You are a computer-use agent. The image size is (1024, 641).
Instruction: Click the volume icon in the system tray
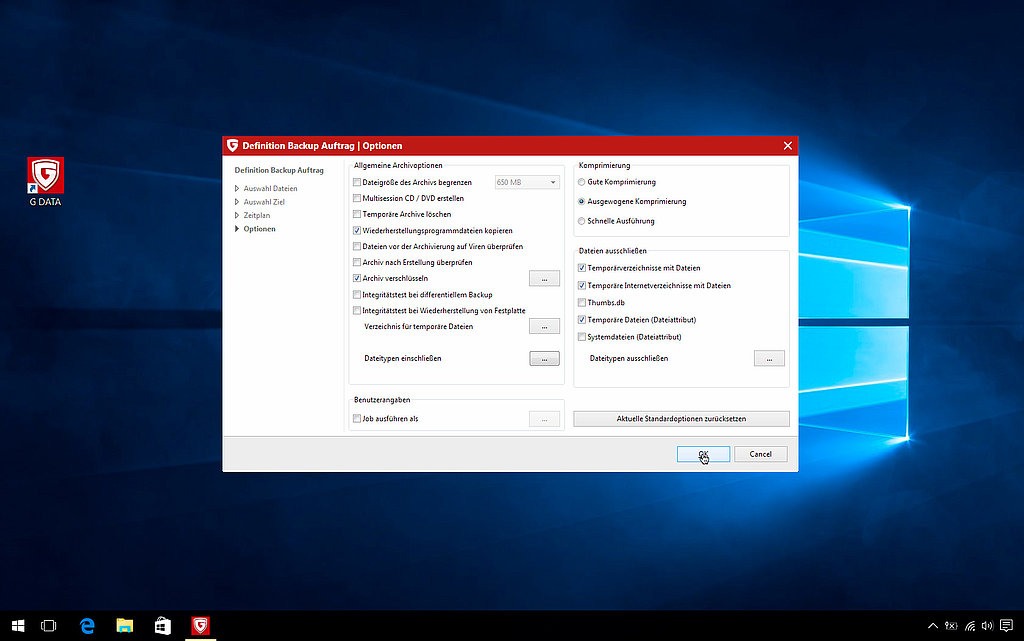coord(986,625)
